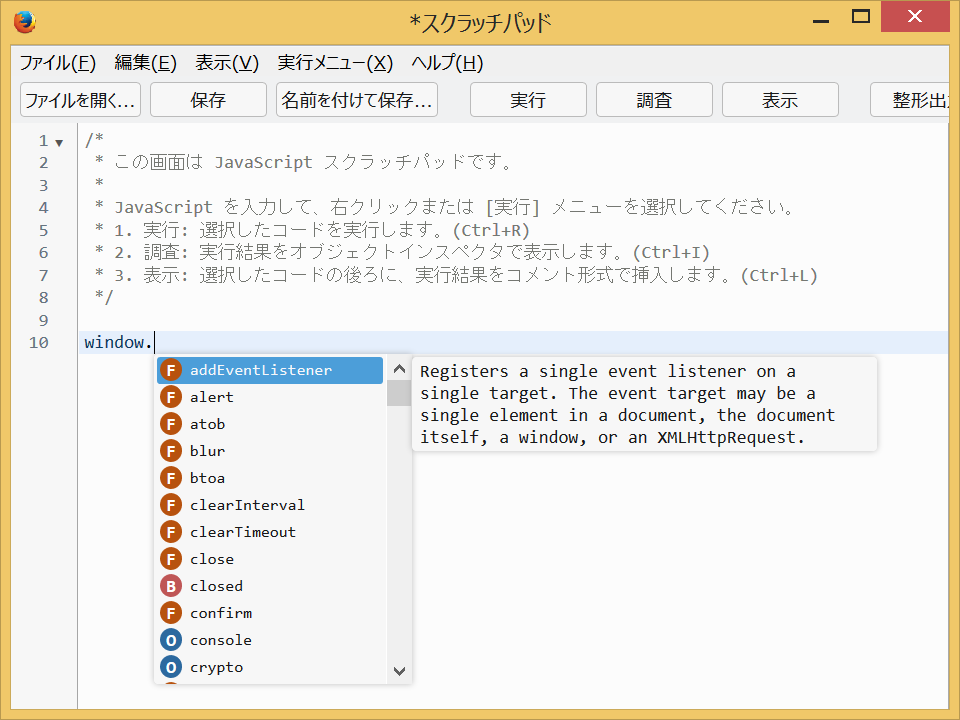This screenshot has height=720, width=960.
Task: Open the ヘルプ(H) menu
Action: pyautogui.click(x=447, y=62)
